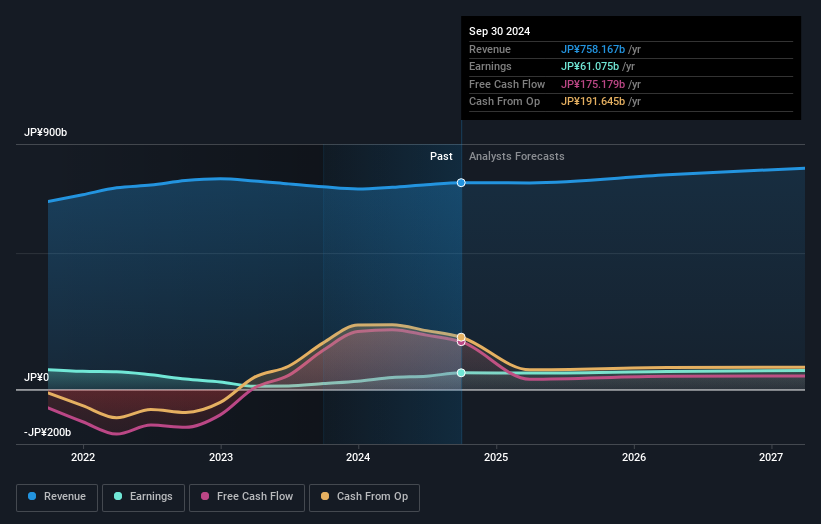Click the 2027 x-axis label
The image size is (821, 524).
tap(771, 458)
